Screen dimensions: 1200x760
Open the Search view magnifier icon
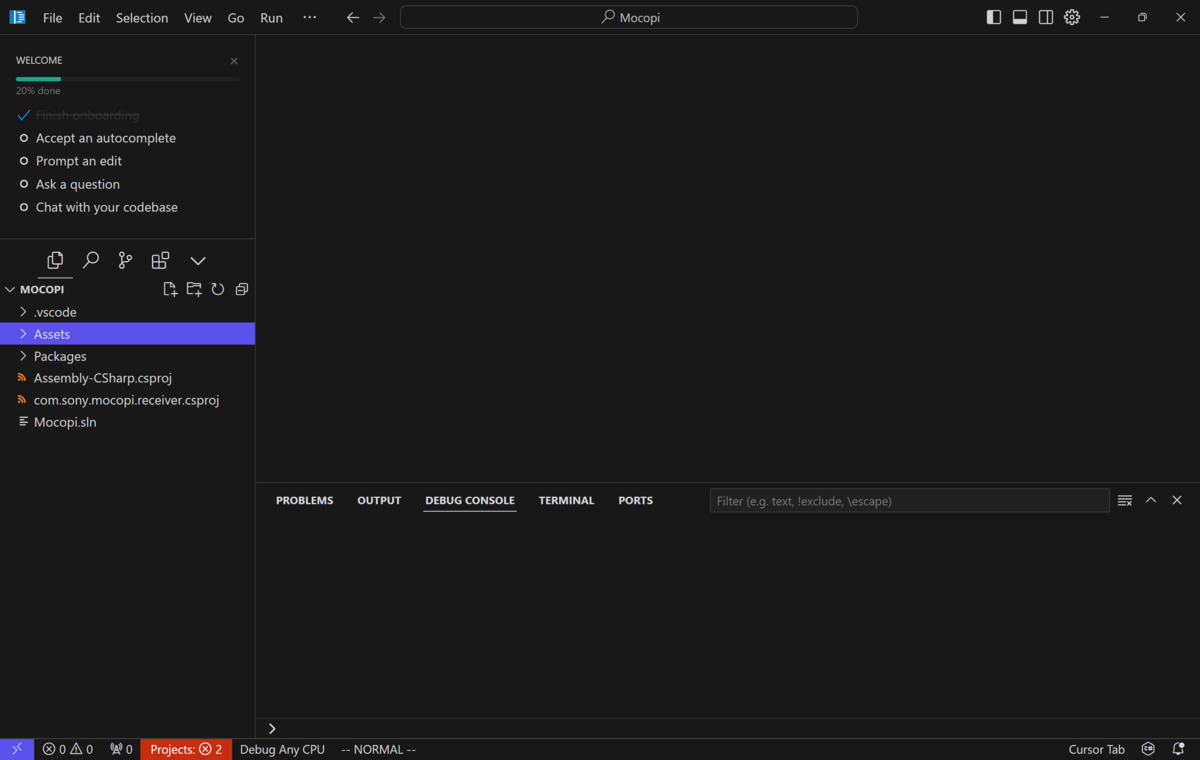click(91, 261)
